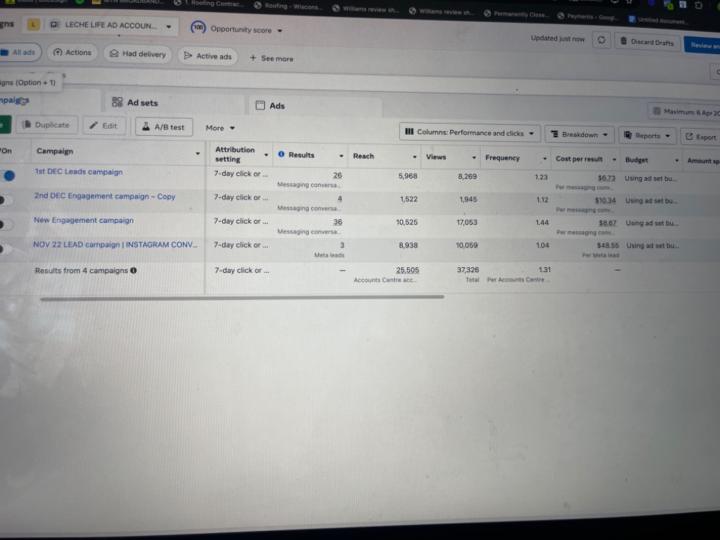Click the Views column header
This screenshot has height=540, width=720.
(436, 157)
